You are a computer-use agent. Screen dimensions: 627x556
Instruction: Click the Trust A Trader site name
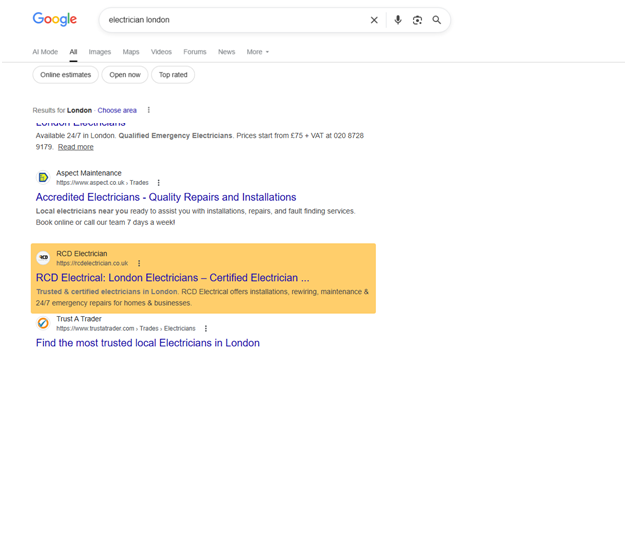click(x=79, y=319)
